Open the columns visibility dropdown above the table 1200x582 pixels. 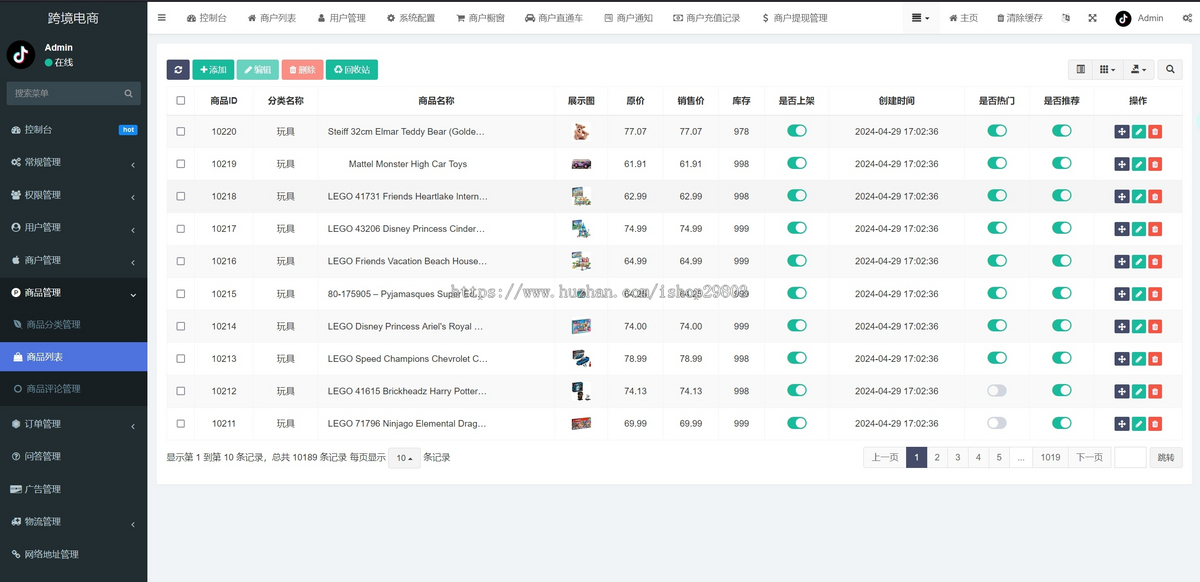(1107, 69)
